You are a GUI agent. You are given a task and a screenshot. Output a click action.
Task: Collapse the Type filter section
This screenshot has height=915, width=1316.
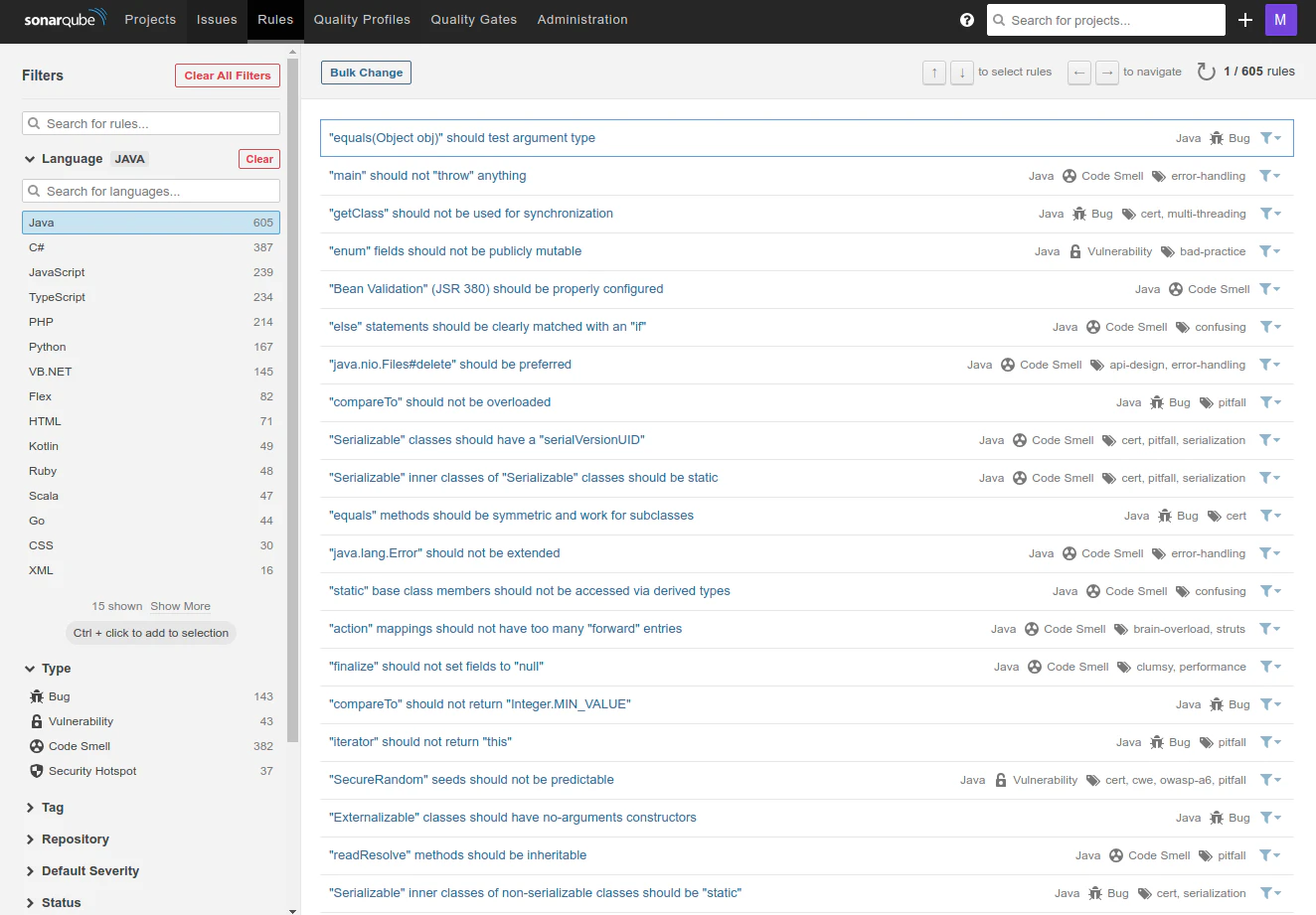[48, 669]
